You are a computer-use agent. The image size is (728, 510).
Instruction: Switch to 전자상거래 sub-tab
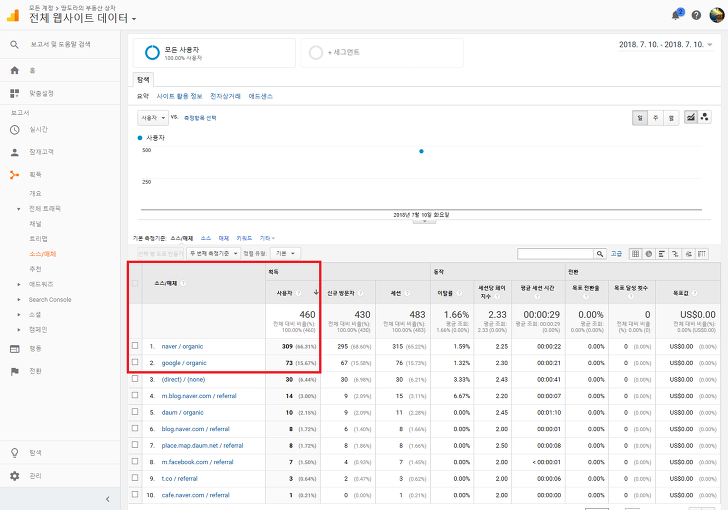pos(225,96)
